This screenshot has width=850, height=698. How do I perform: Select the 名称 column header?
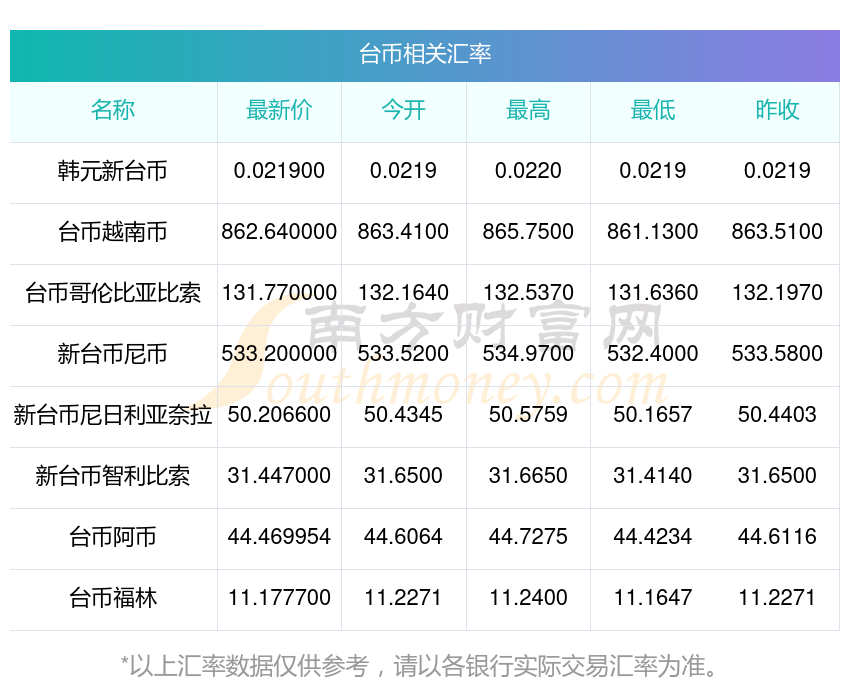click(x=113, y=111)
